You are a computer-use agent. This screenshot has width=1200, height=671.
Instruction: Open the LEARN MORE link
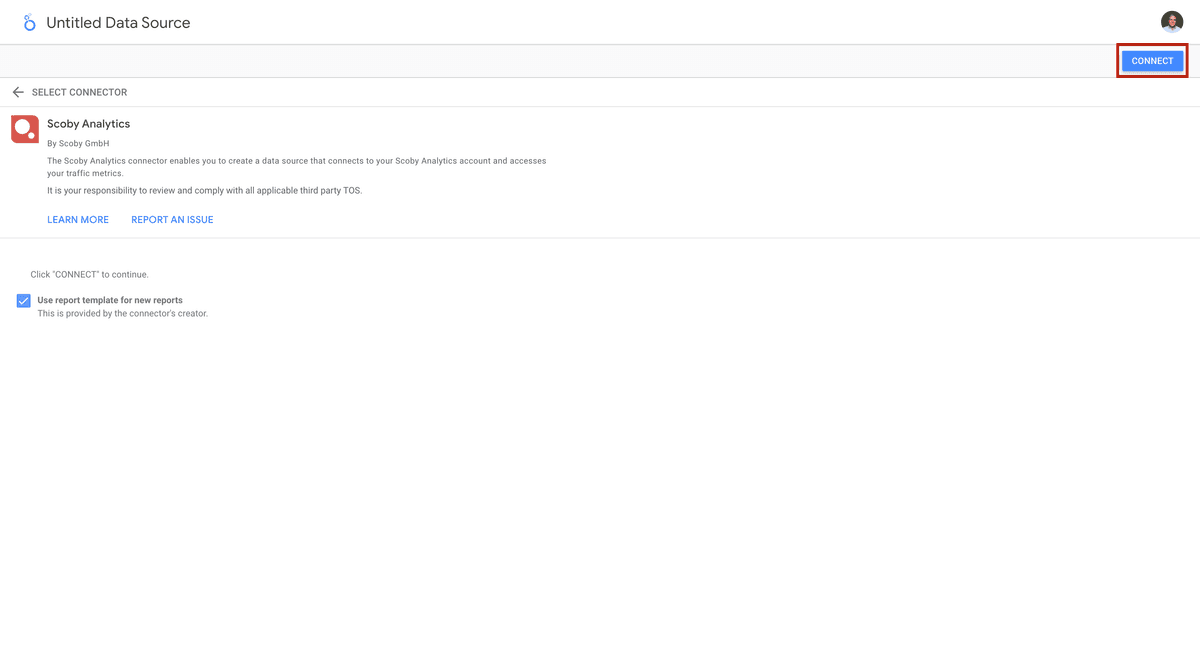(78, 220)
